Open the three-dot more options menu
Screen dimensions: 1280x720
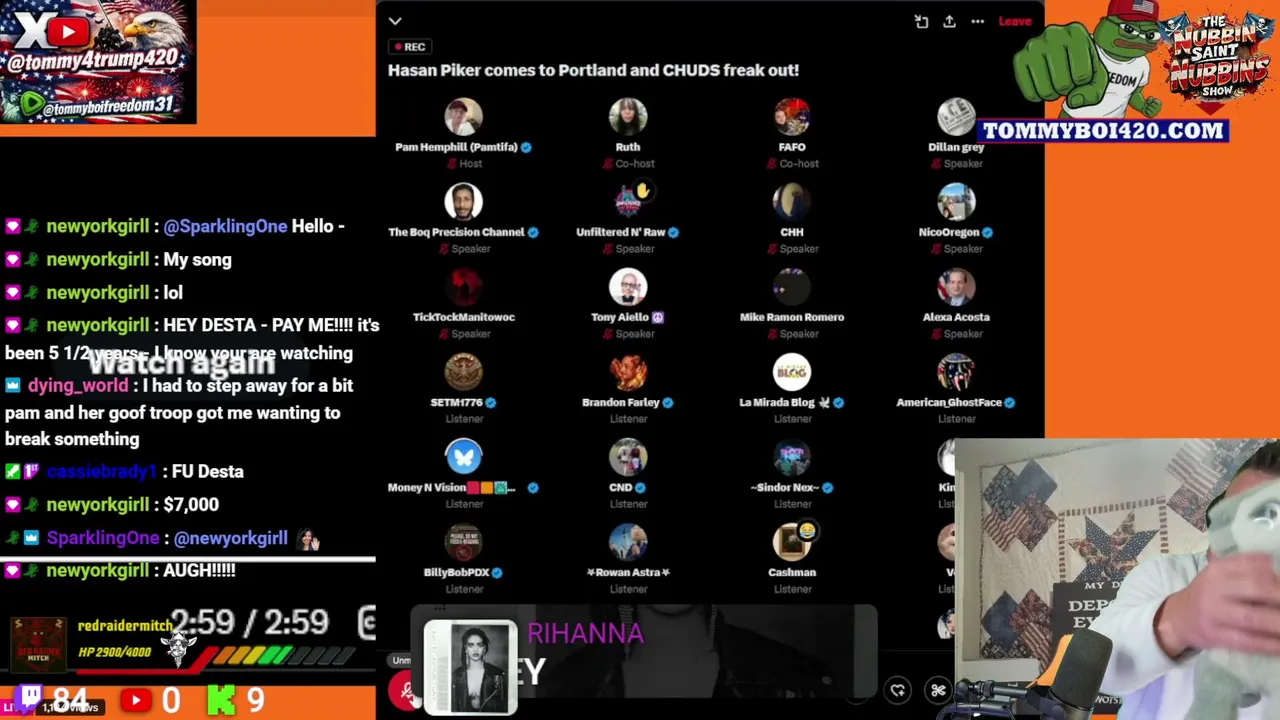coord(977,21)
